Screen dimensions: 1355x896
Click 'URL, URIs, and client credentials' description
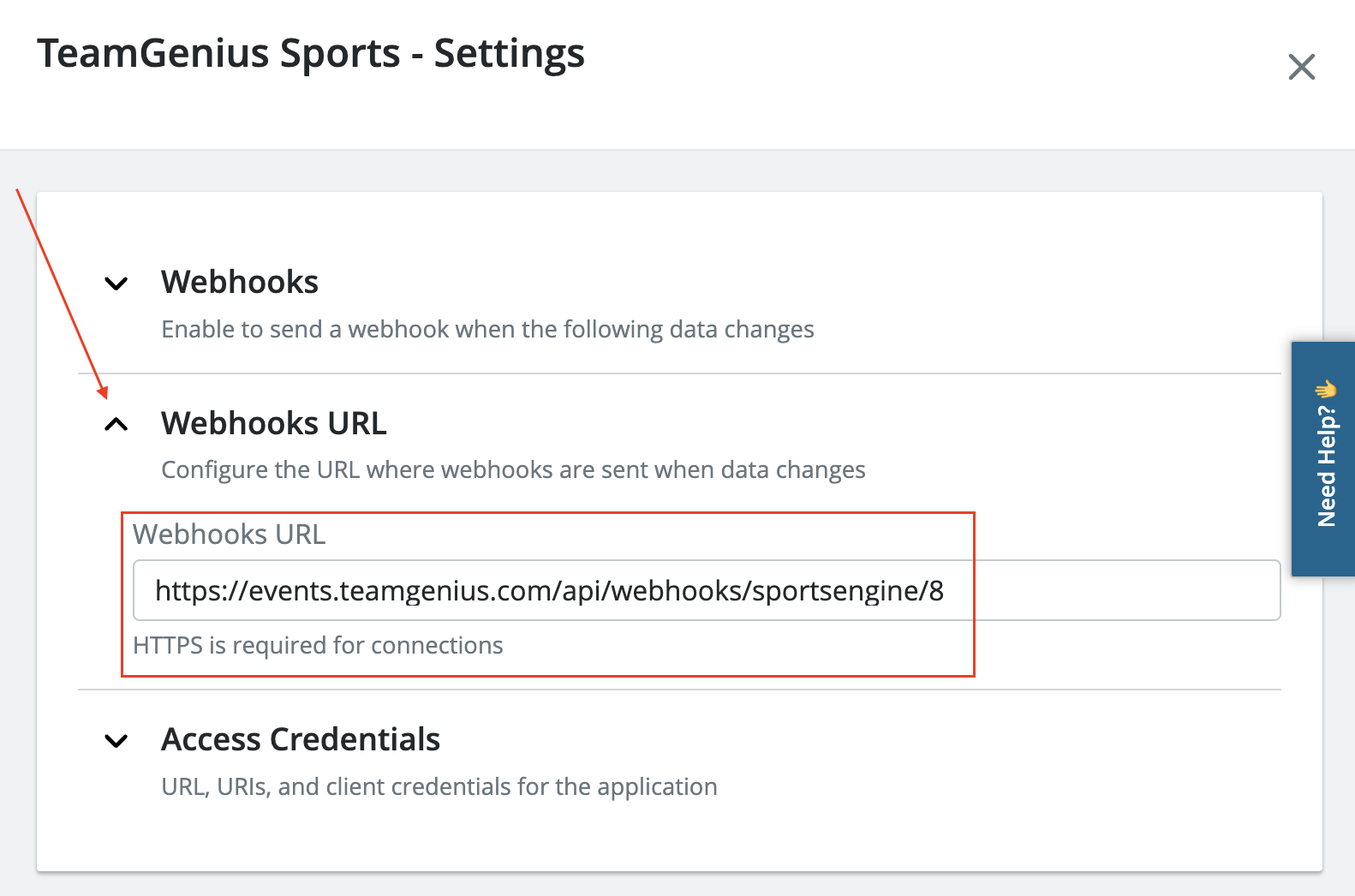[x=439, y=786]
